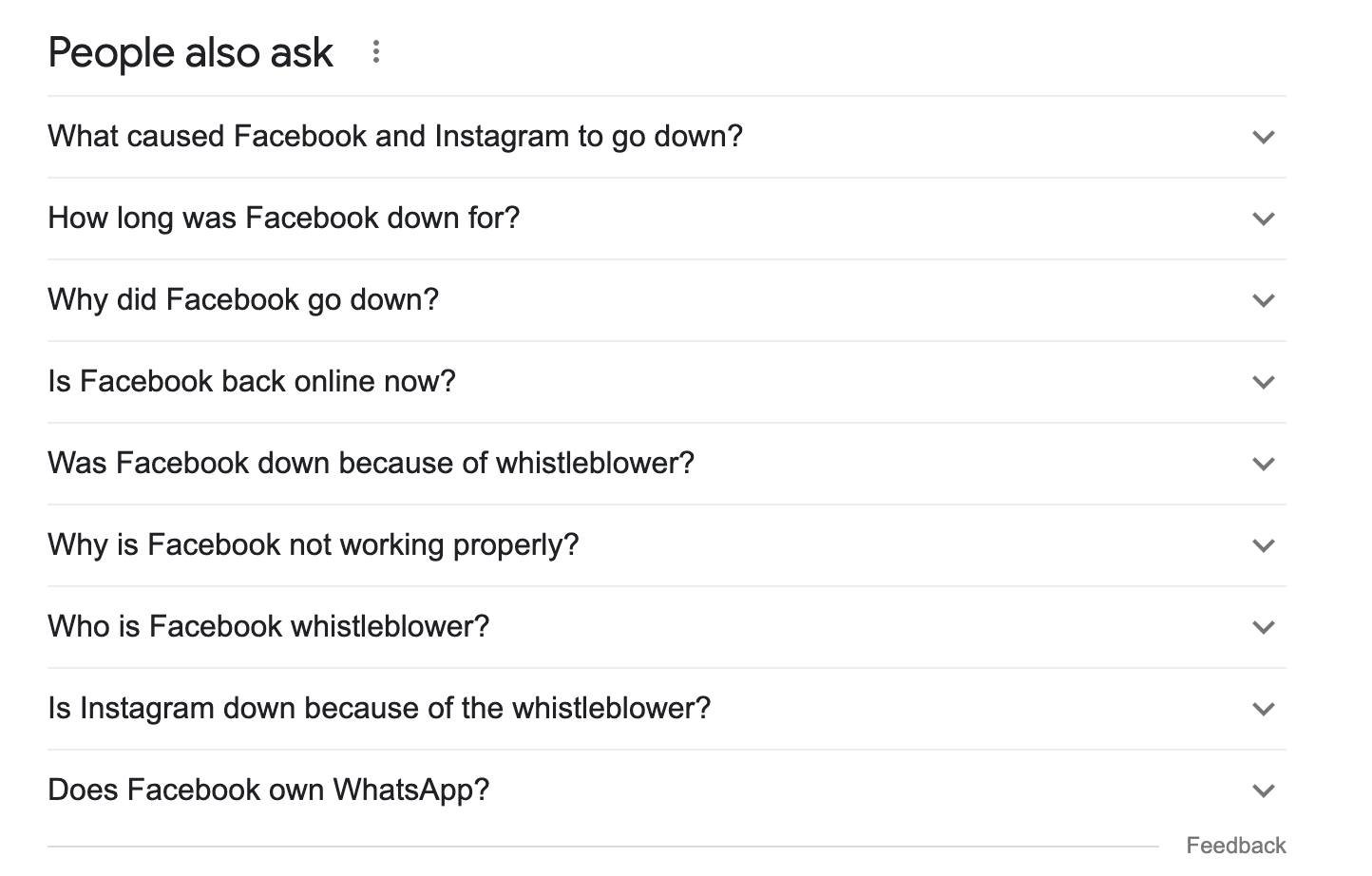Open the question 'Why is Facebook not working properly?'
The width and height of the screenshot is (1372, 876).
[x=314, y=545]
